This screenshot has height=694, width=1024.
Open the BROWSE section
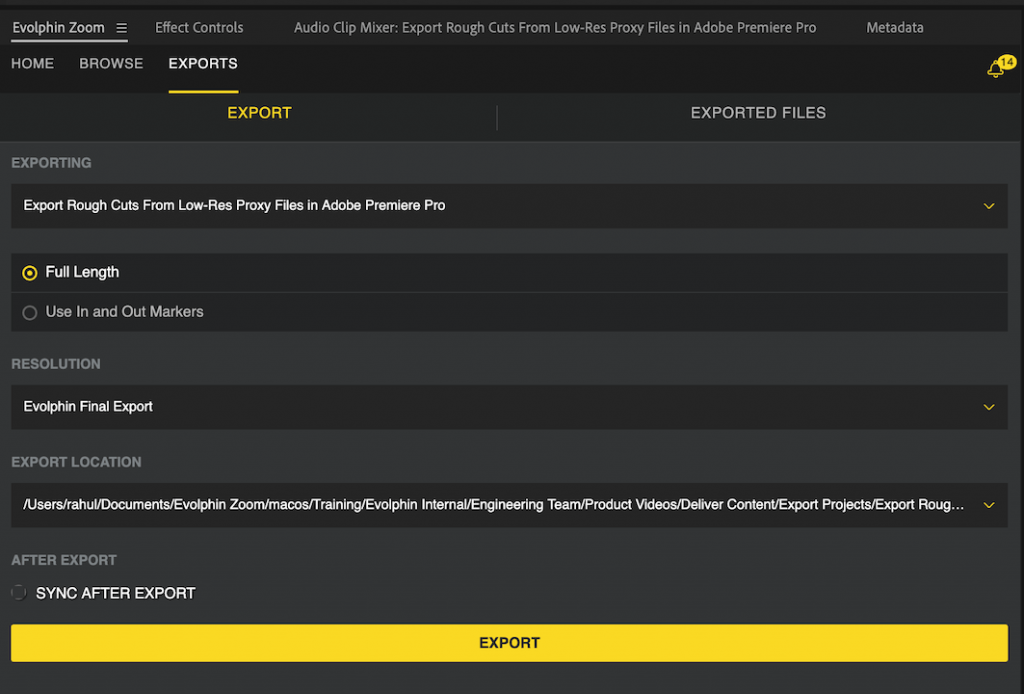(111, 63)
